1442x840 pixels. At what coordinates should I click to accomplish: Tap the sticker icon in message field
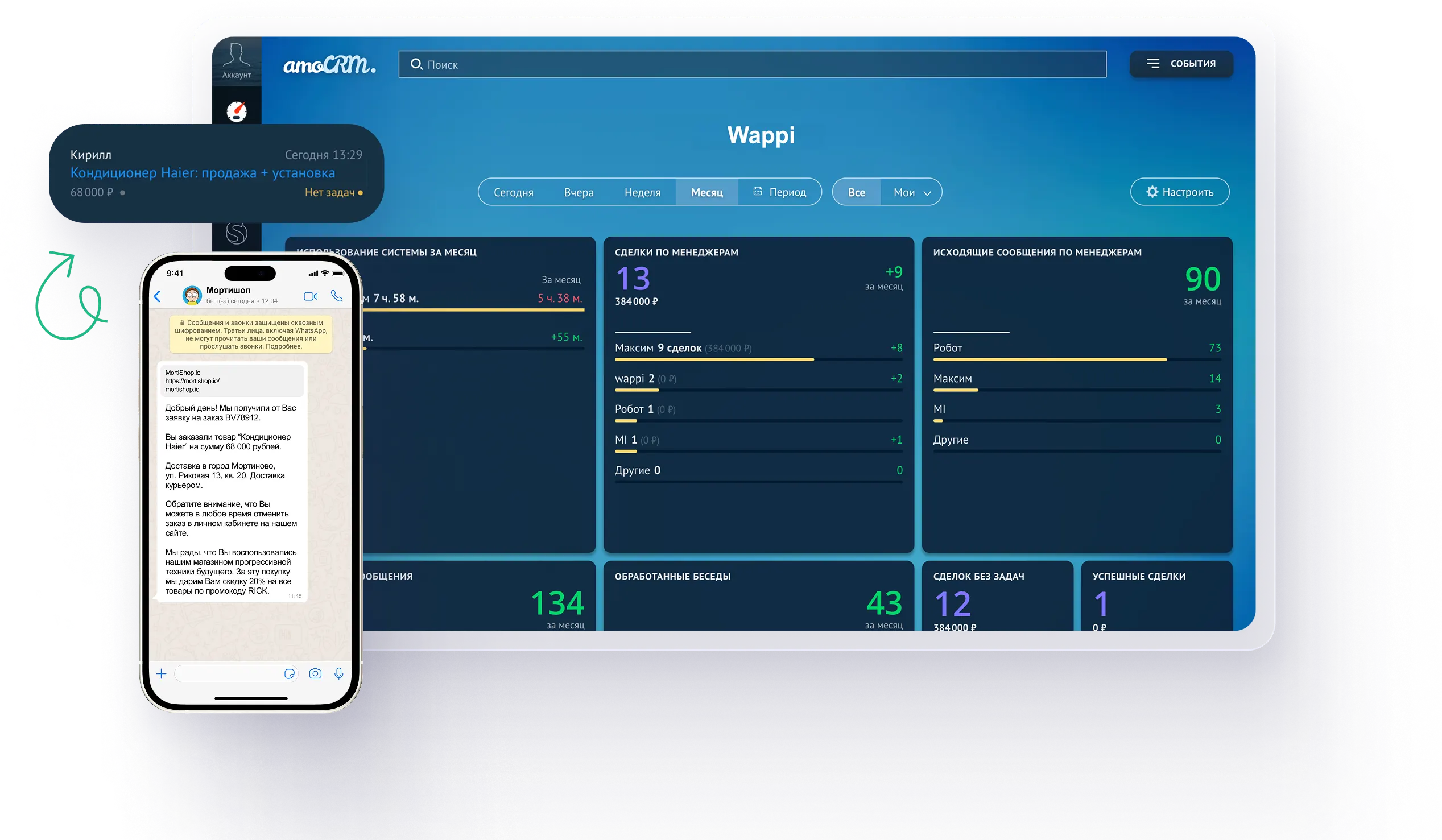coord(290,673)
